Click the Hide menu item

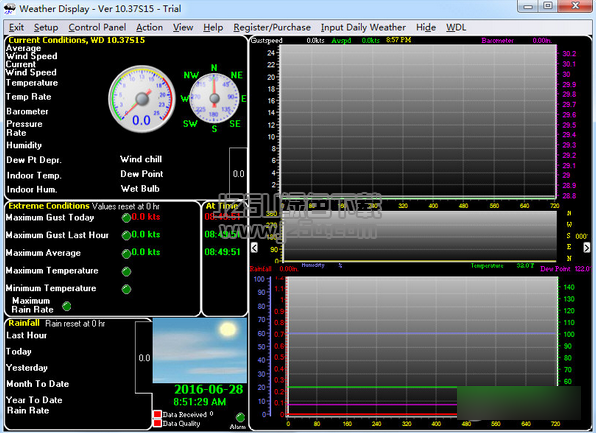[426, 27]
